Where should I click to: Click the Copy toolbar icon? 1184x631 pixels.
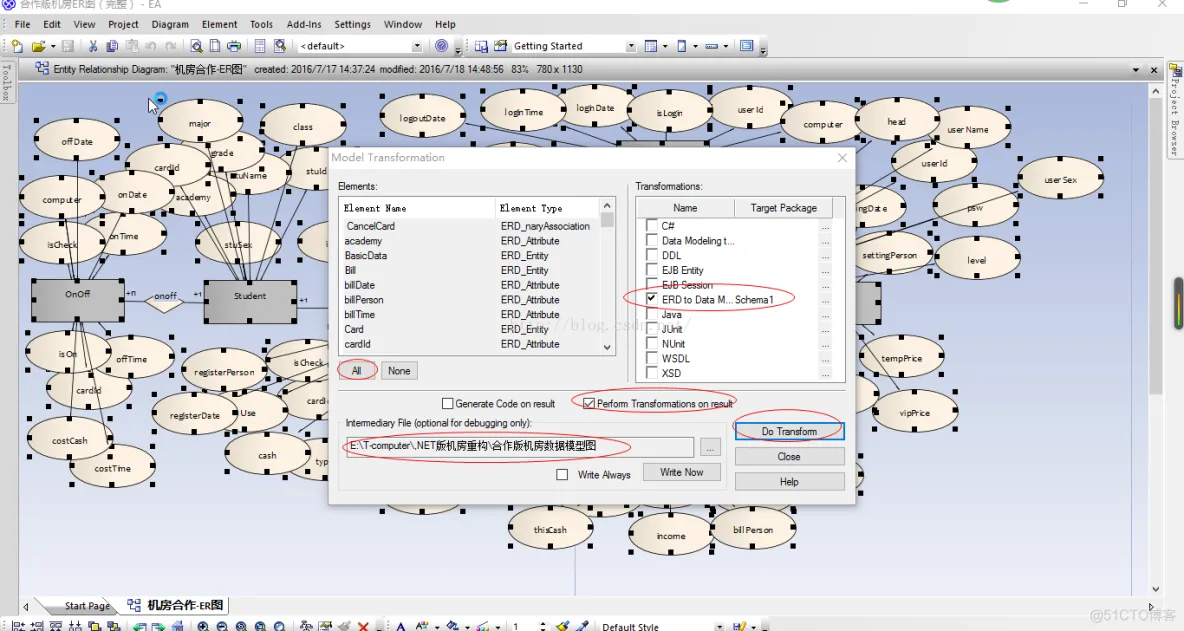point(112,46)
